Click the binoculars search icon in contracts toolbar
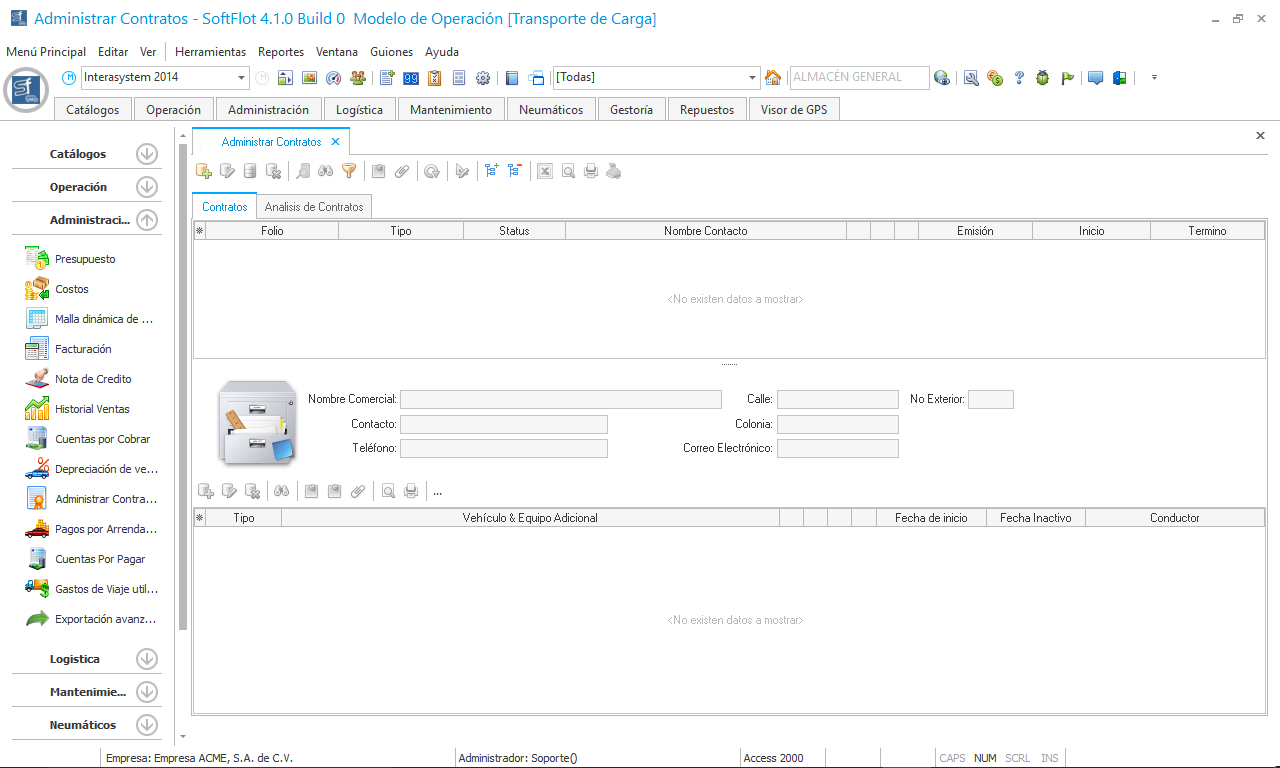Screen dimensions: 1280x768 (x=326, y=171)
